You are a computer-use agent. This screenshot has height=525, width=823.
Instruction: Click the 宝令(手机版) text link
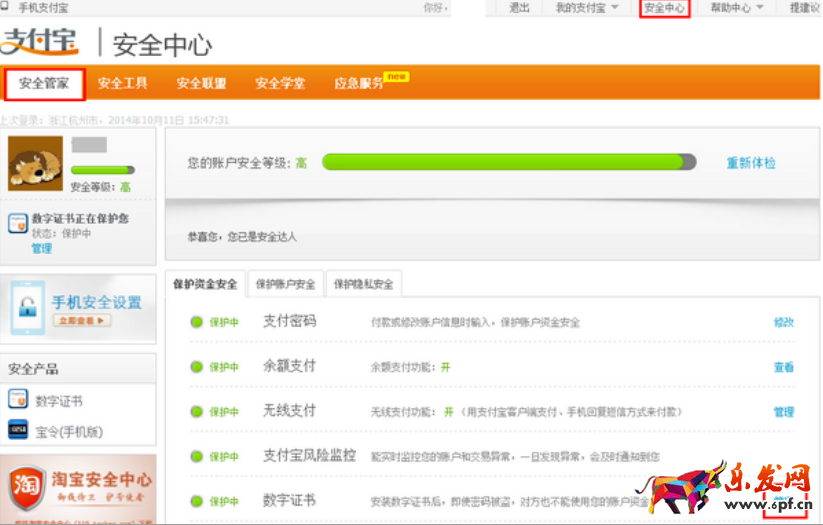click(69, 432)
